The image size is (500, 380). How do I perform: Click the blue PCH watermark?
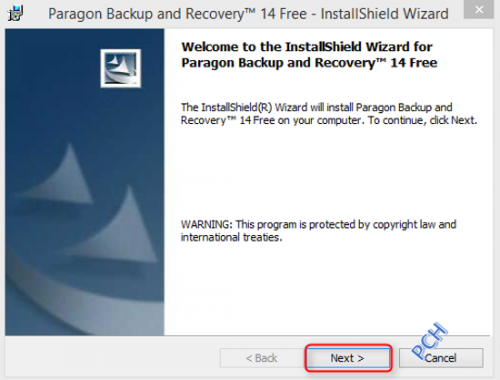(x=429, y=341)
